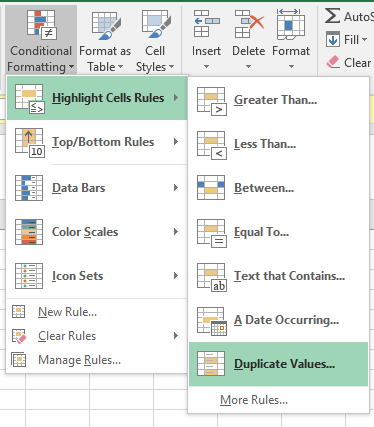
Task: Expand the Icon Sets submenu arrow
Action: [x=176, y=276]
